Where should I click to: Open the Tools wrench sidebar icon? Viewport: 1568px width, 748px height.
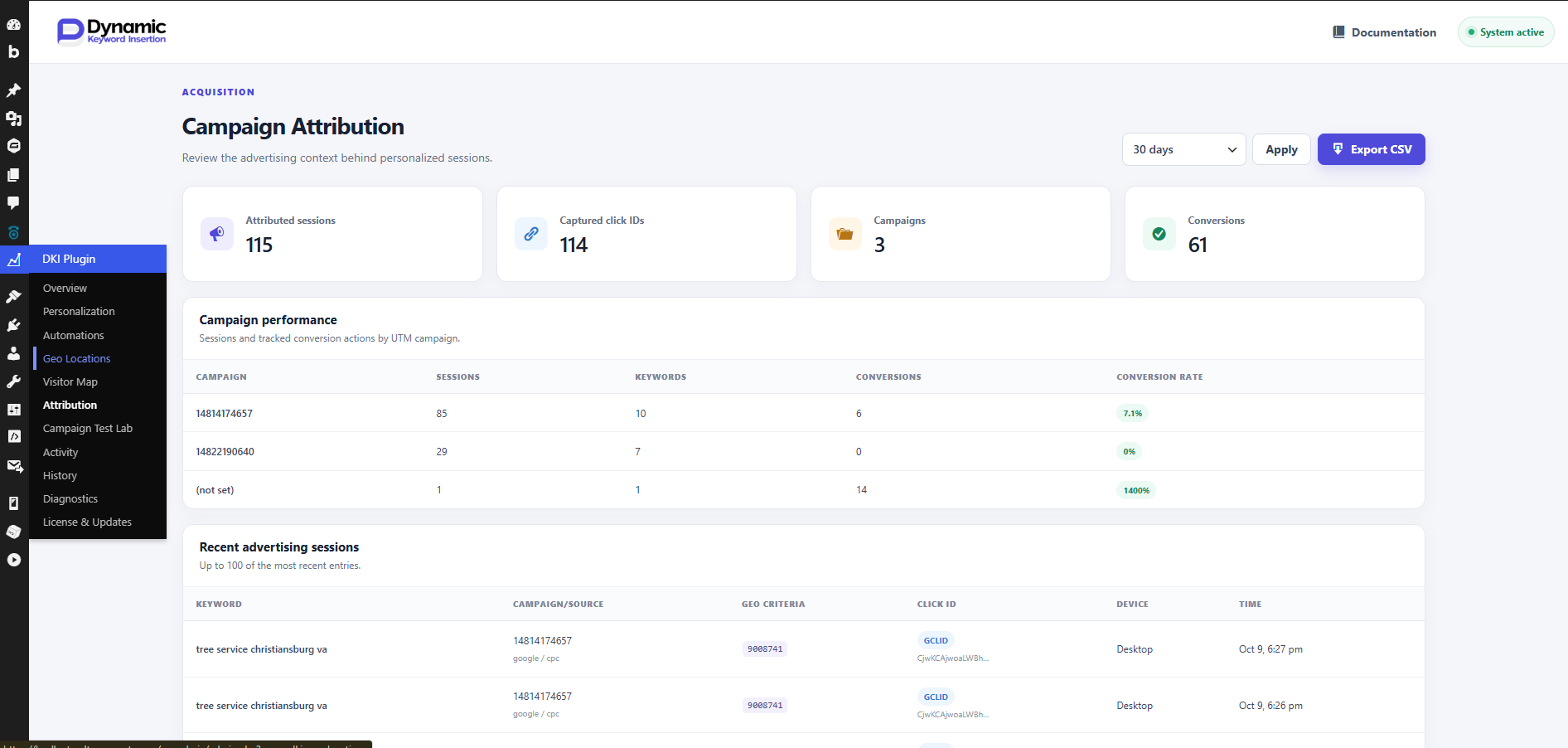click(x=13, y=381)
